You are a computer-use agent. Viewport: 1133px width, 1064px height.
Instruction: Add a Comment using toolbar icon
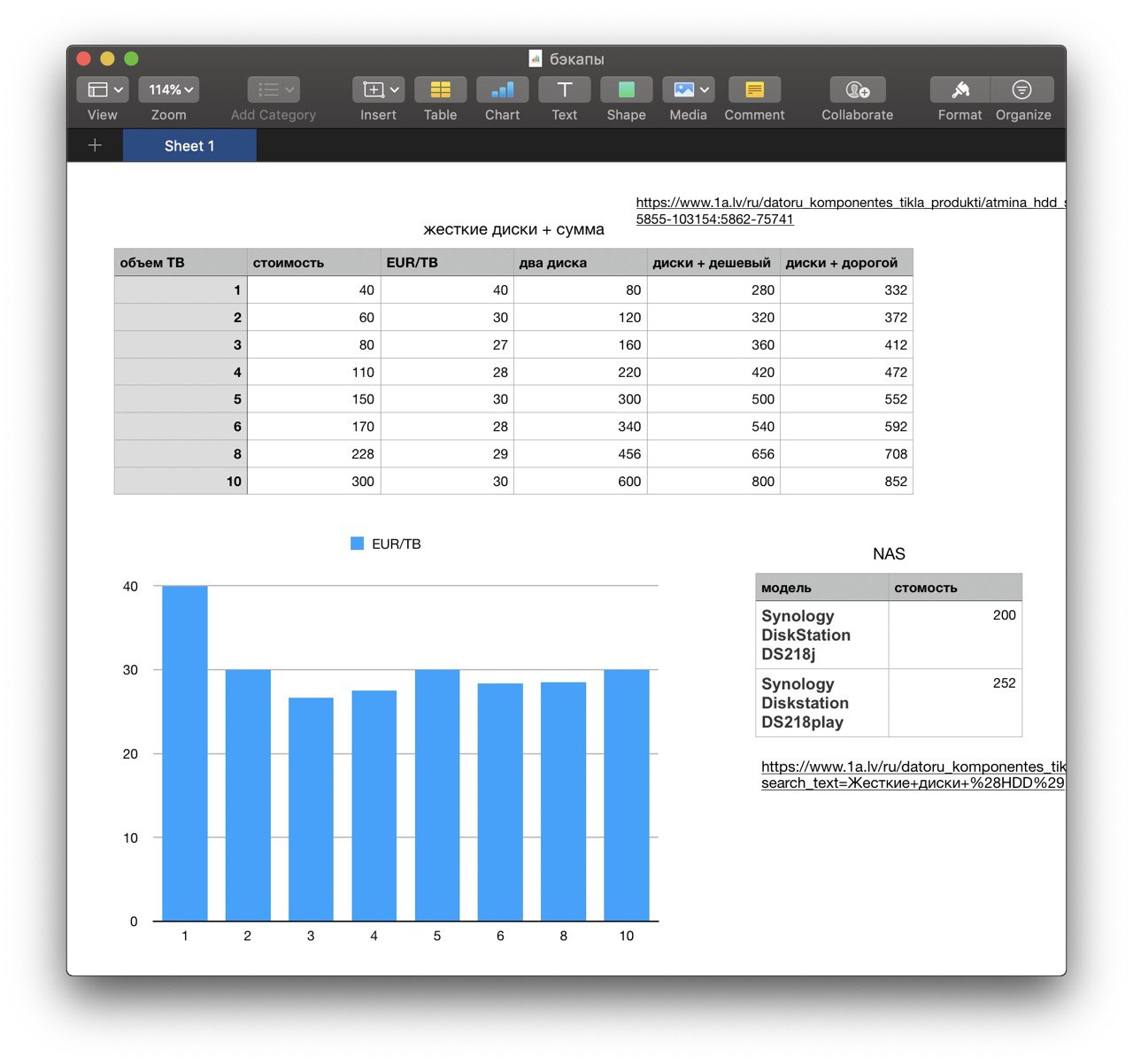754,89
